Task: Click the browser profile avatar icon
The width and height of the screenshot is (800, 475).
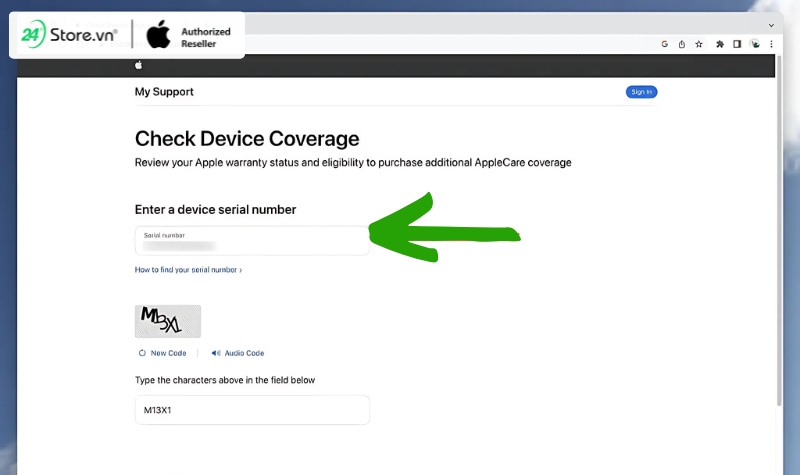Action: pyautogui.click(x=755, y=44)
